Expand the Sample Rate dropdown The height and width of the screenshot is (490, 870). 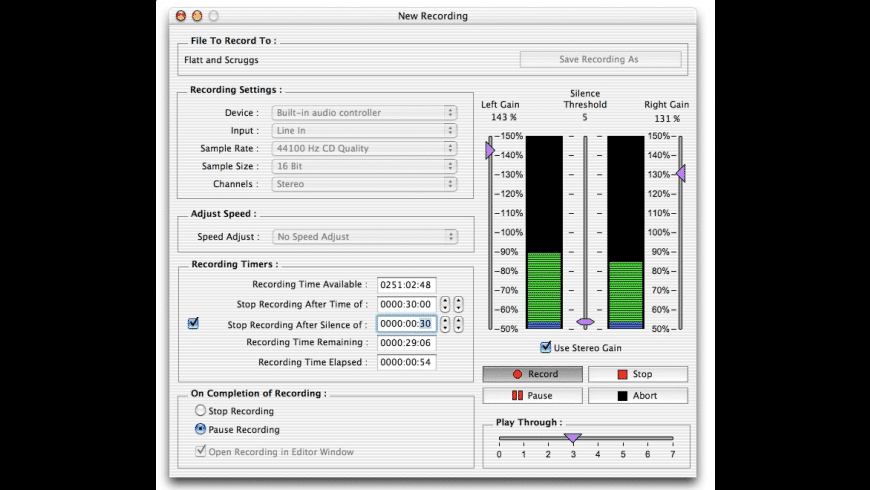365,149
